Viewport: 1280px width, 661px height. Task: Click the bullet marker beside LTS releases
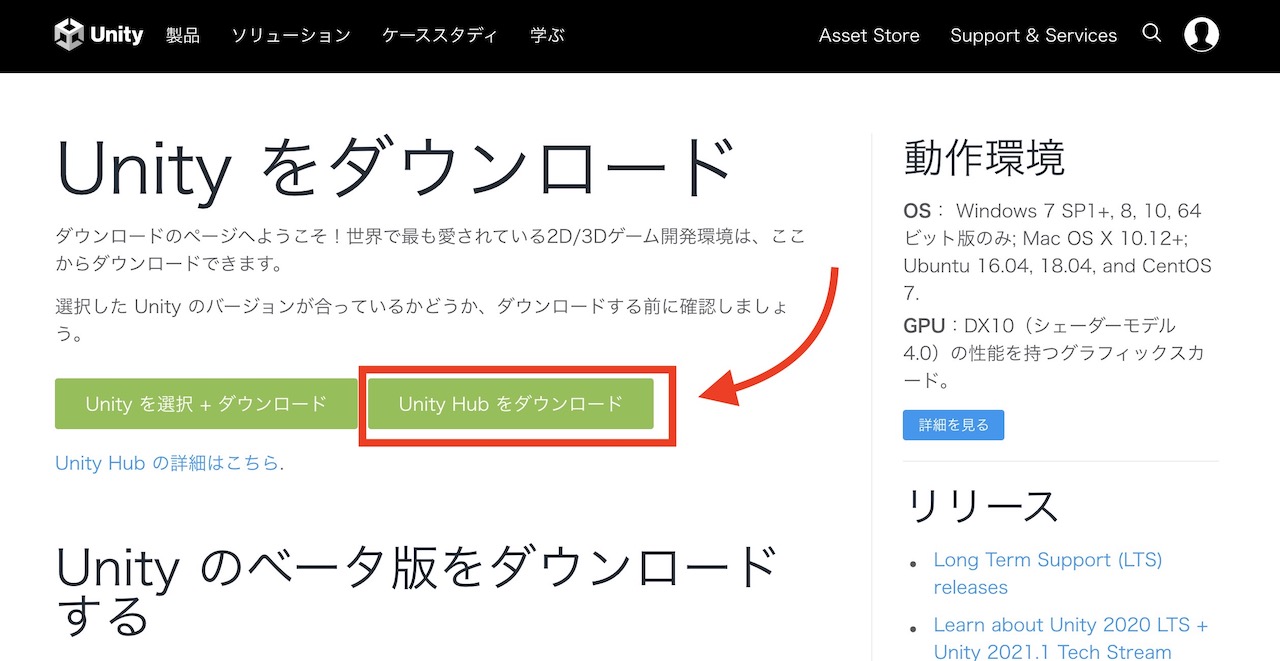pos(915,562)
